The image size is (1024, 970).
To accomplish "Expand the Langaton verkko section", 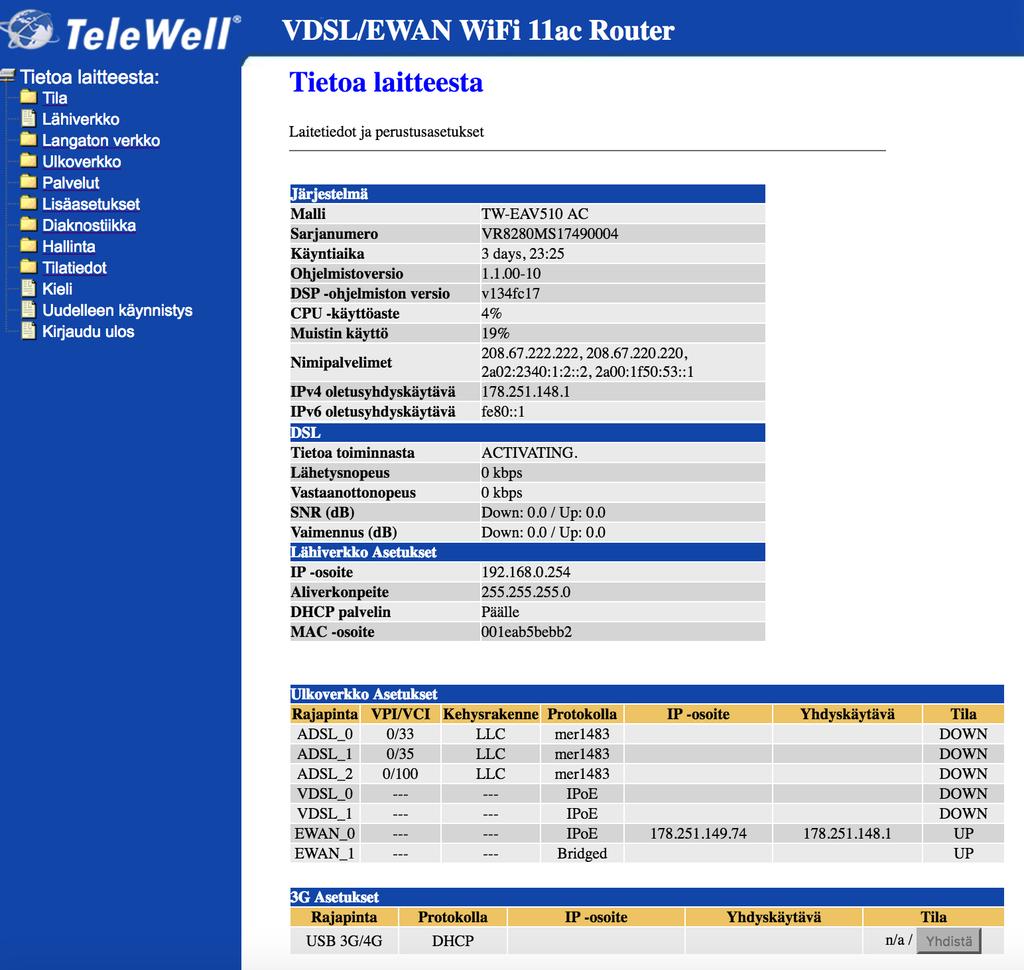I will point(101,140).
